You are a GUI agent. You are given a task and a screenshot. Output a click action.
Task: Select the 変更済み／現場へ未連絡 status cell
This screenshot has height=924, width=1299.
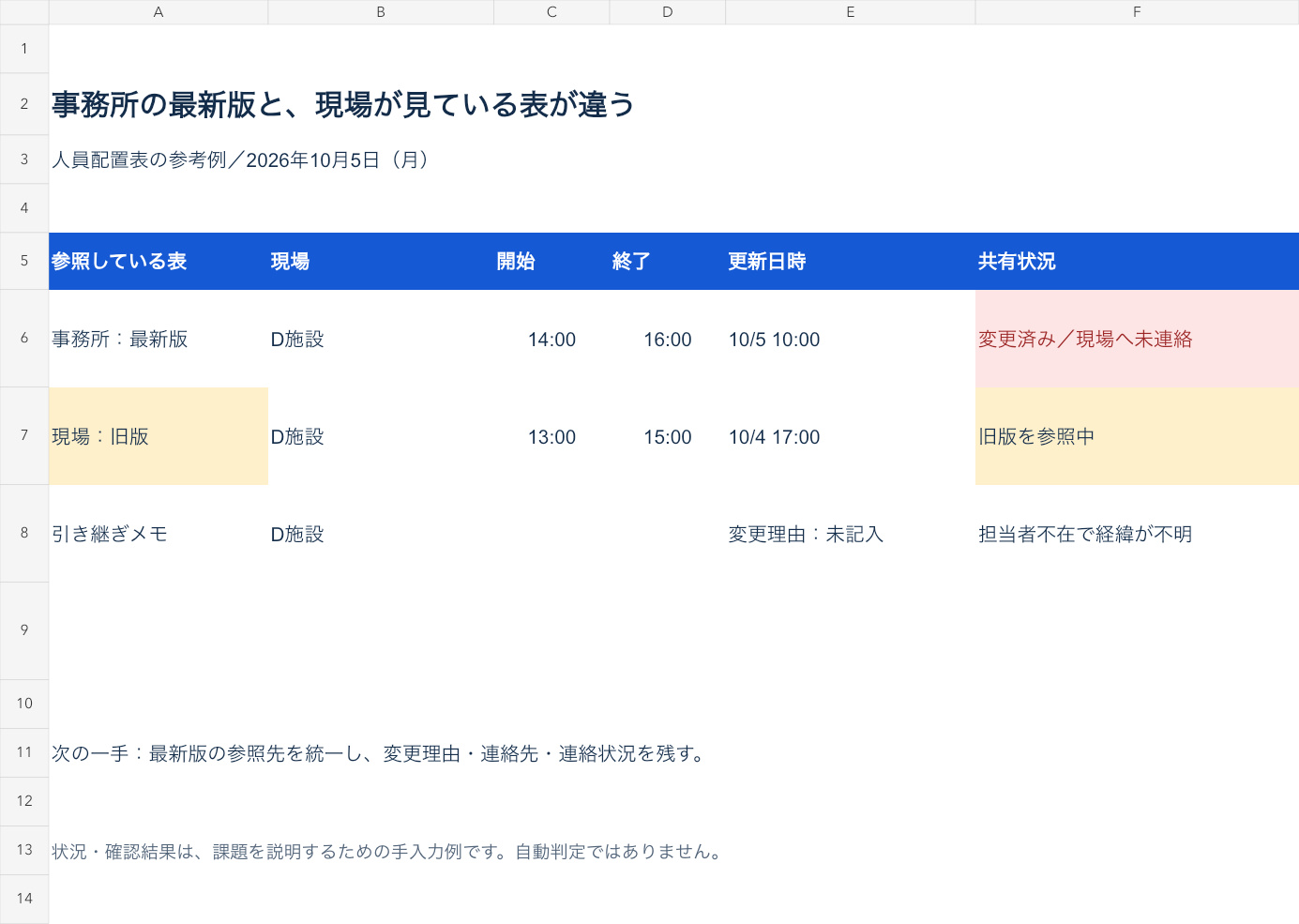pyautogui.click(x=1137, y=339)
